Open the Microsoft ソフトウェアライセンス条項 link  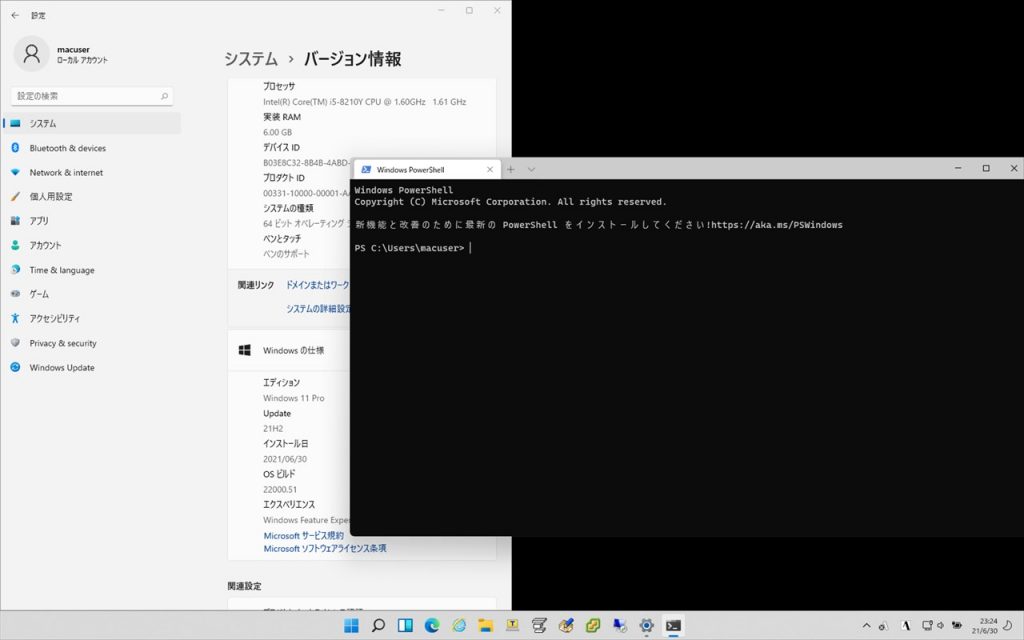coord(325,549)
